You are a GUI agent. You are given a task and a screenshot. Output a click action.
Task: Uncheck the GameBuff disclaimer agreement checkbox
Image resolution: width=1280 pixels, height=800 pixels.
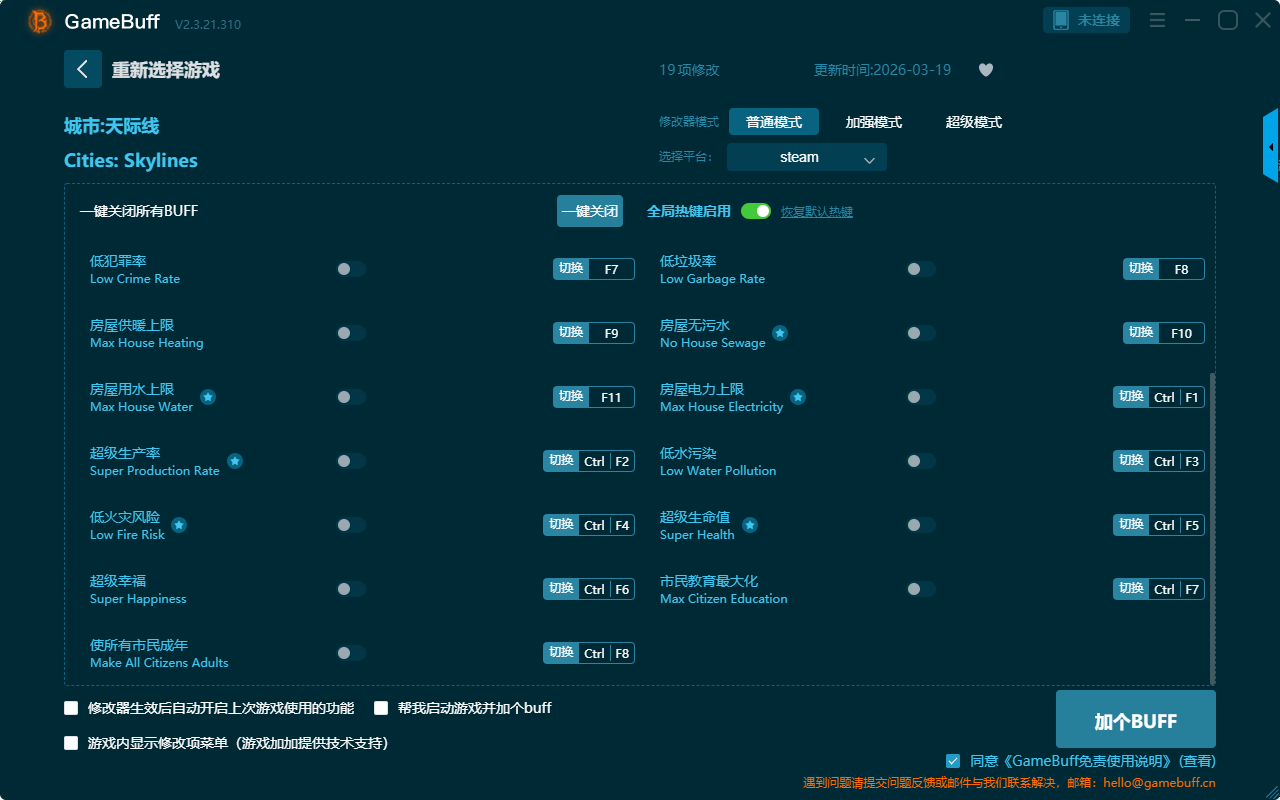click(x=953, y=761)
